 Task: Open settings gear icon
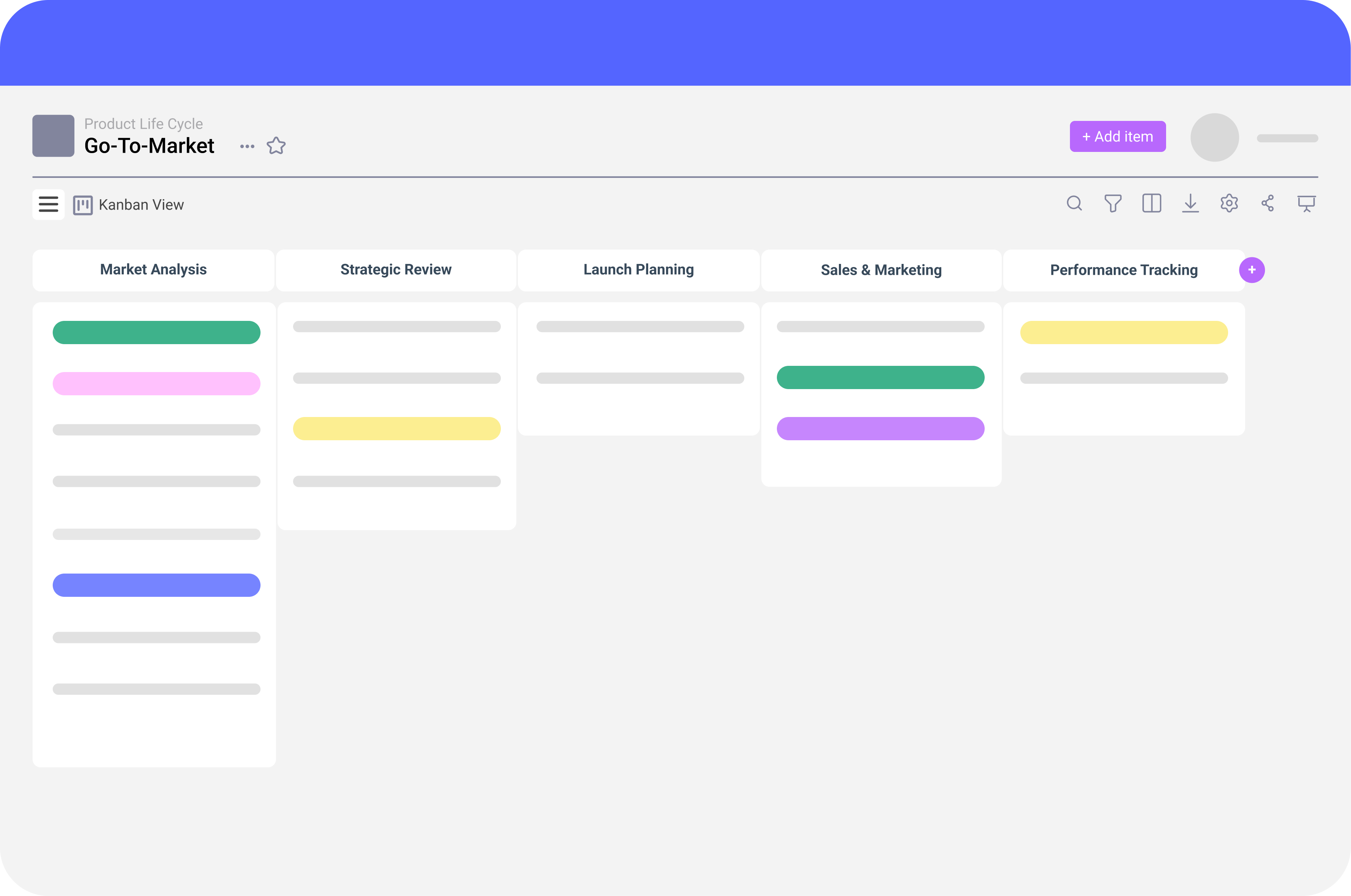(x=1229, y=203)
